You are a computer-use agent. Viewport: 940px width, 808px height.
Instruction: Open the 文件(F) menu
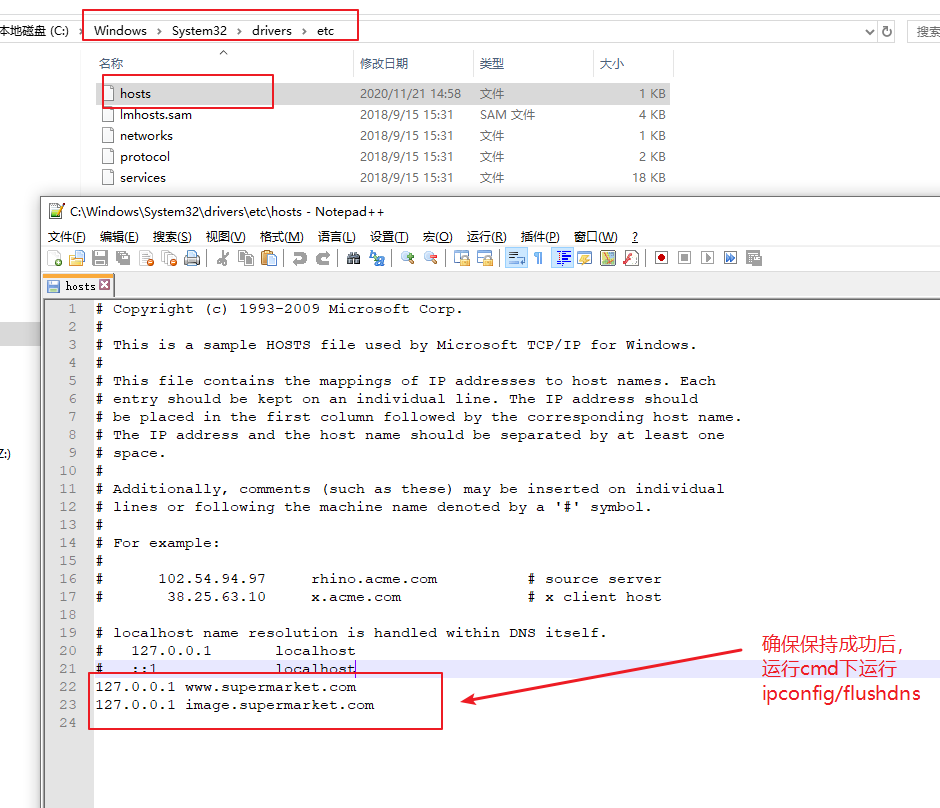pyautogui.click(x=67, y=237)
